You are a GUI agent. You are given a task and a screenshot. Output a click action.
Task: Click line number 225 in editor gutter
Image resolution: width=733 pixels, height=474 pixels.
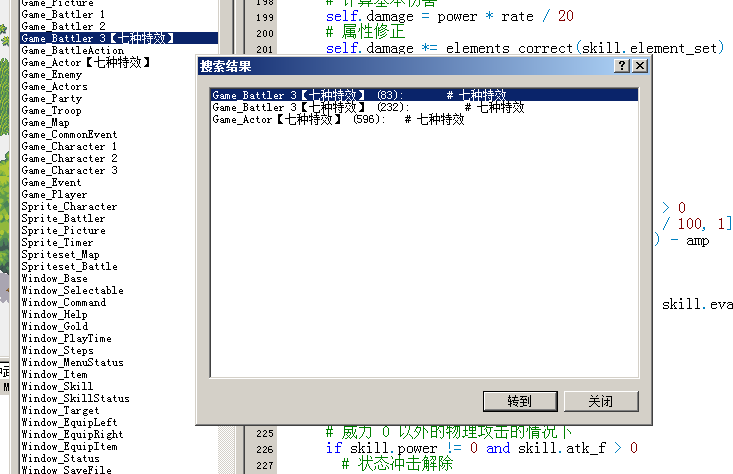[x=265, y=434]
